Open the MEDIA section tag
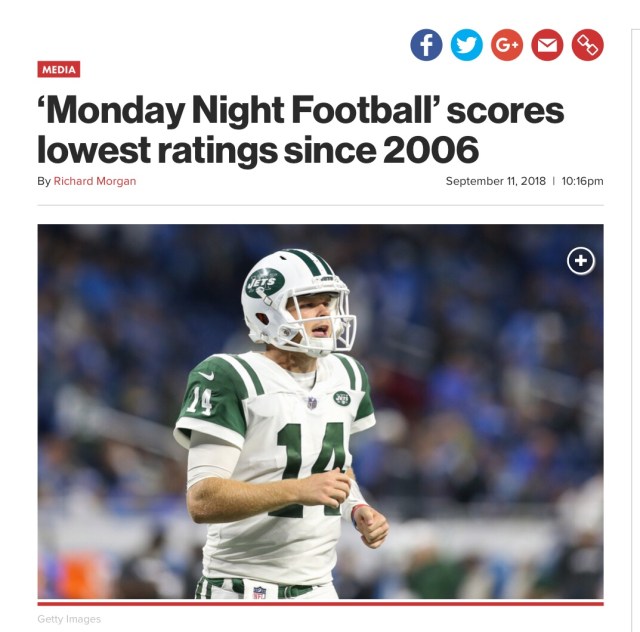 pos(59,69)
